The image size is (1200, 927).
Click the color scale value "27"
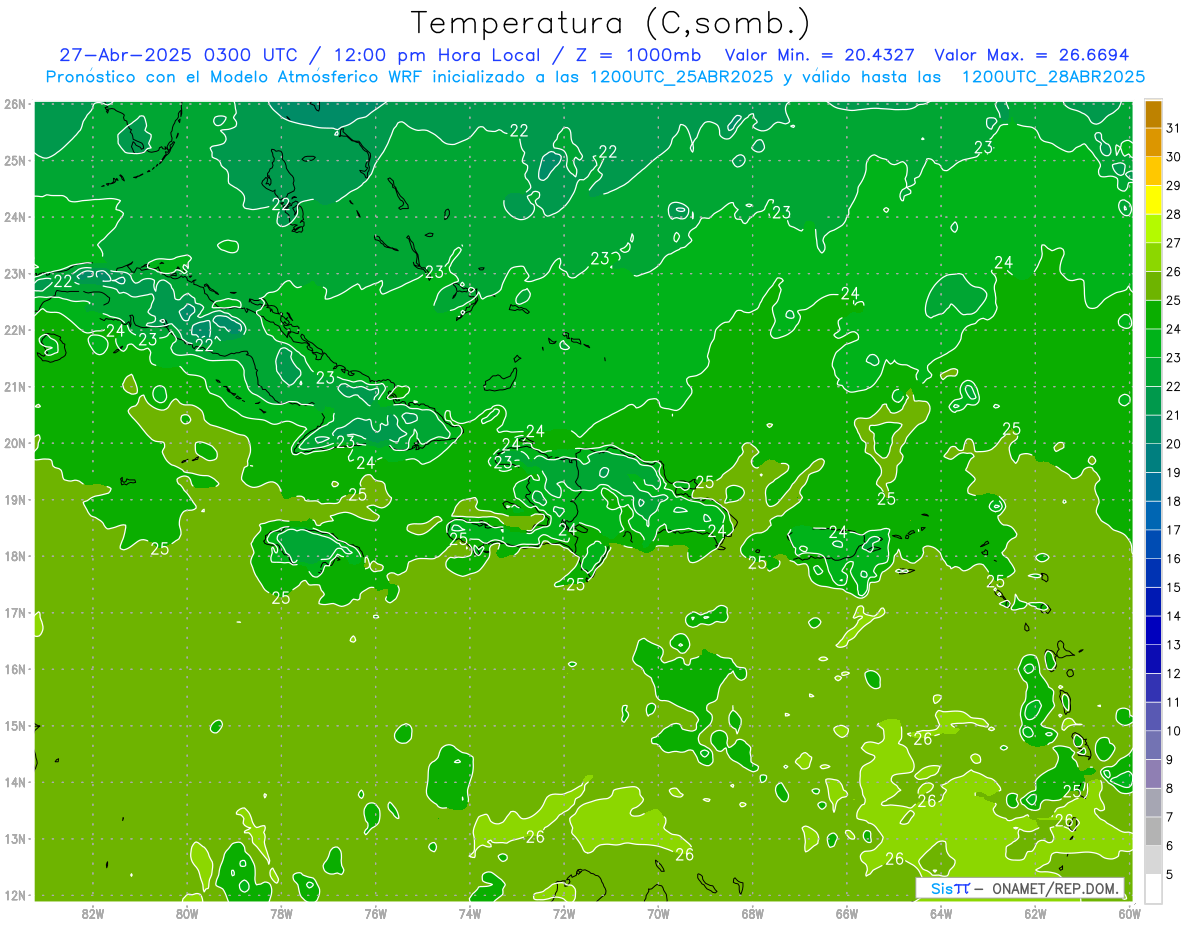[x=1174, y=243]
